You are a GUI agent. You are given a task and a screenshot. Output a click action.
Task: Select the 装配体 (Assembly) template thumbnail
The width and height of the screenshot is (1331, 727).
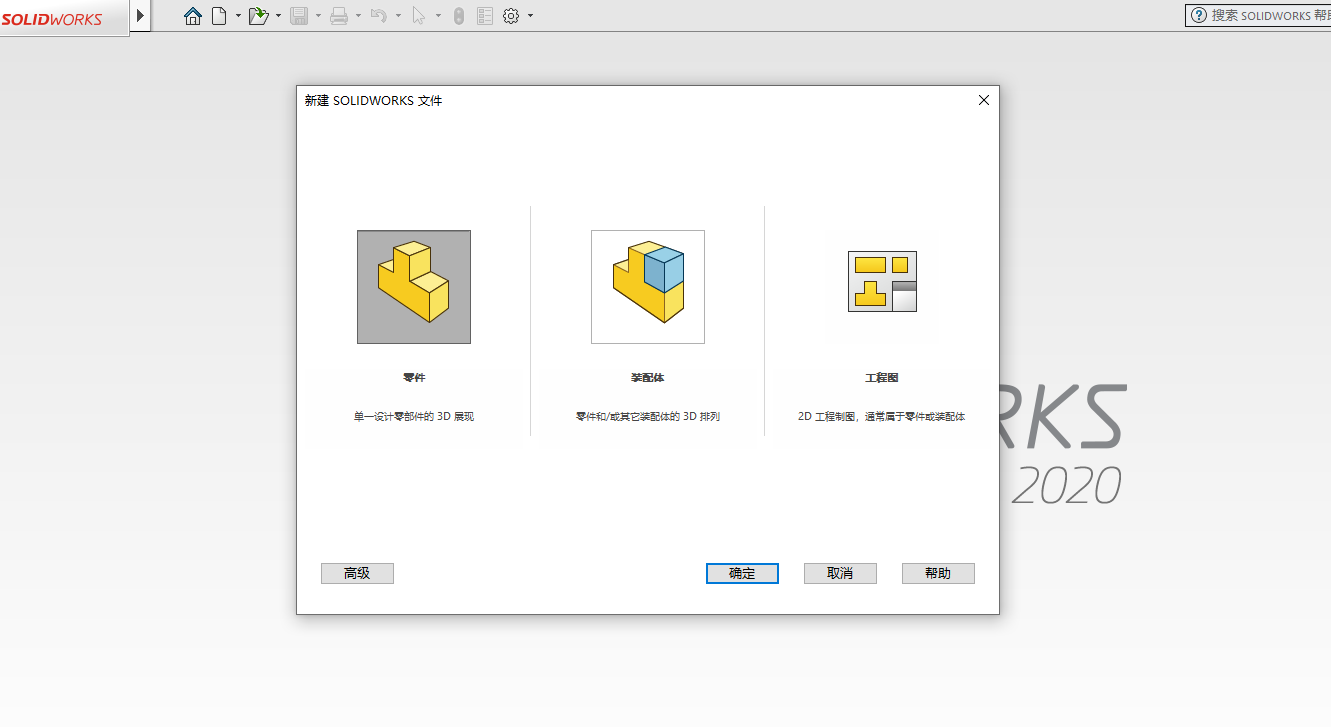click(x=648, y=287)
